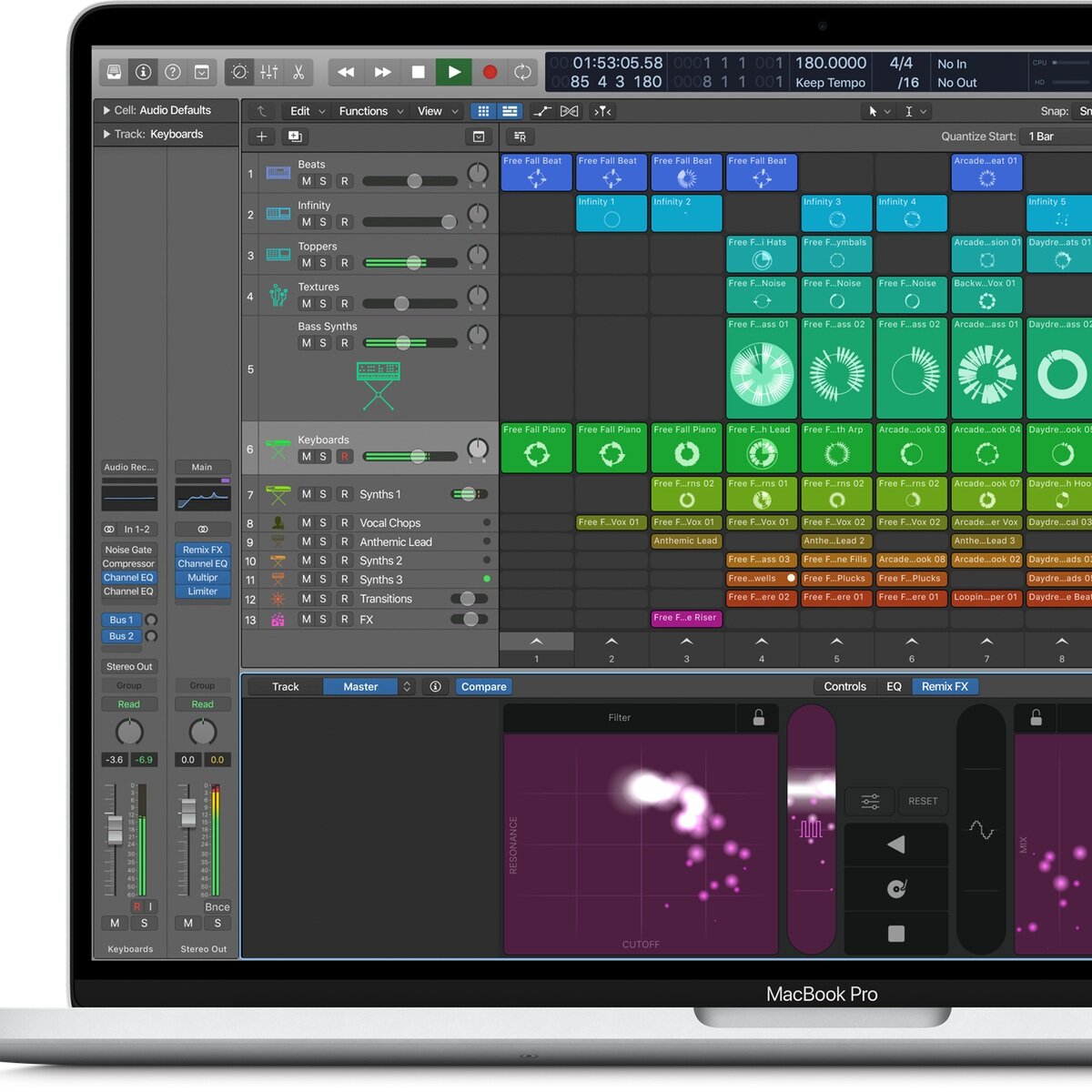Switch to the Remix FX tab
1092x1092 pixels.
(x=945, y=687)
